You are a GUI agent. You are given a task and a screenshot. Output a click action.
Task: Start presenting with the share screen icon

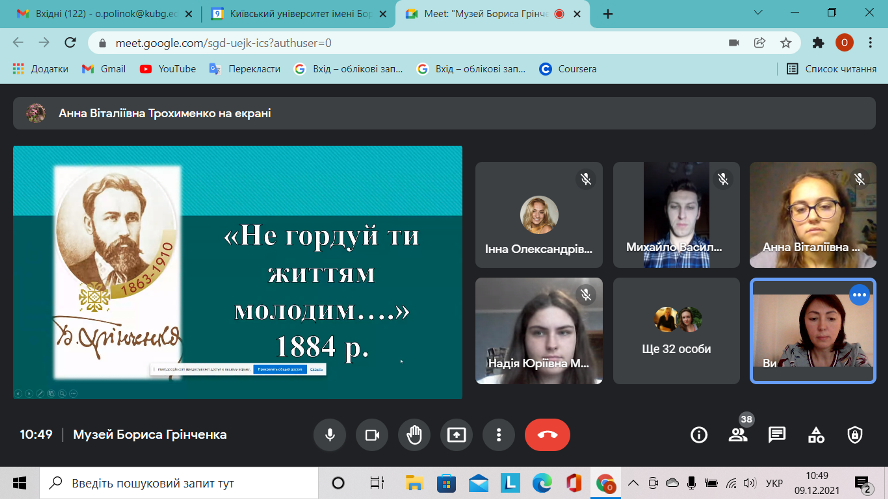pyautogui.click(x=456, y=435)
